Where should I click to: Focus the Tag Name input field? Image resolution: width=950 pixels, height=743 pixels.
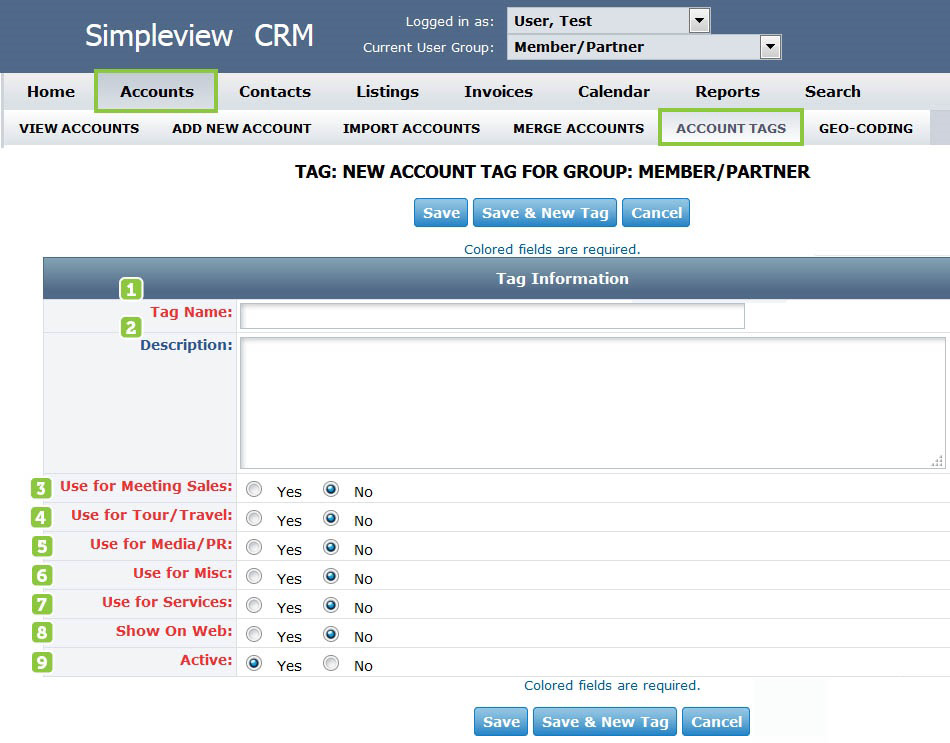[492, 316]
